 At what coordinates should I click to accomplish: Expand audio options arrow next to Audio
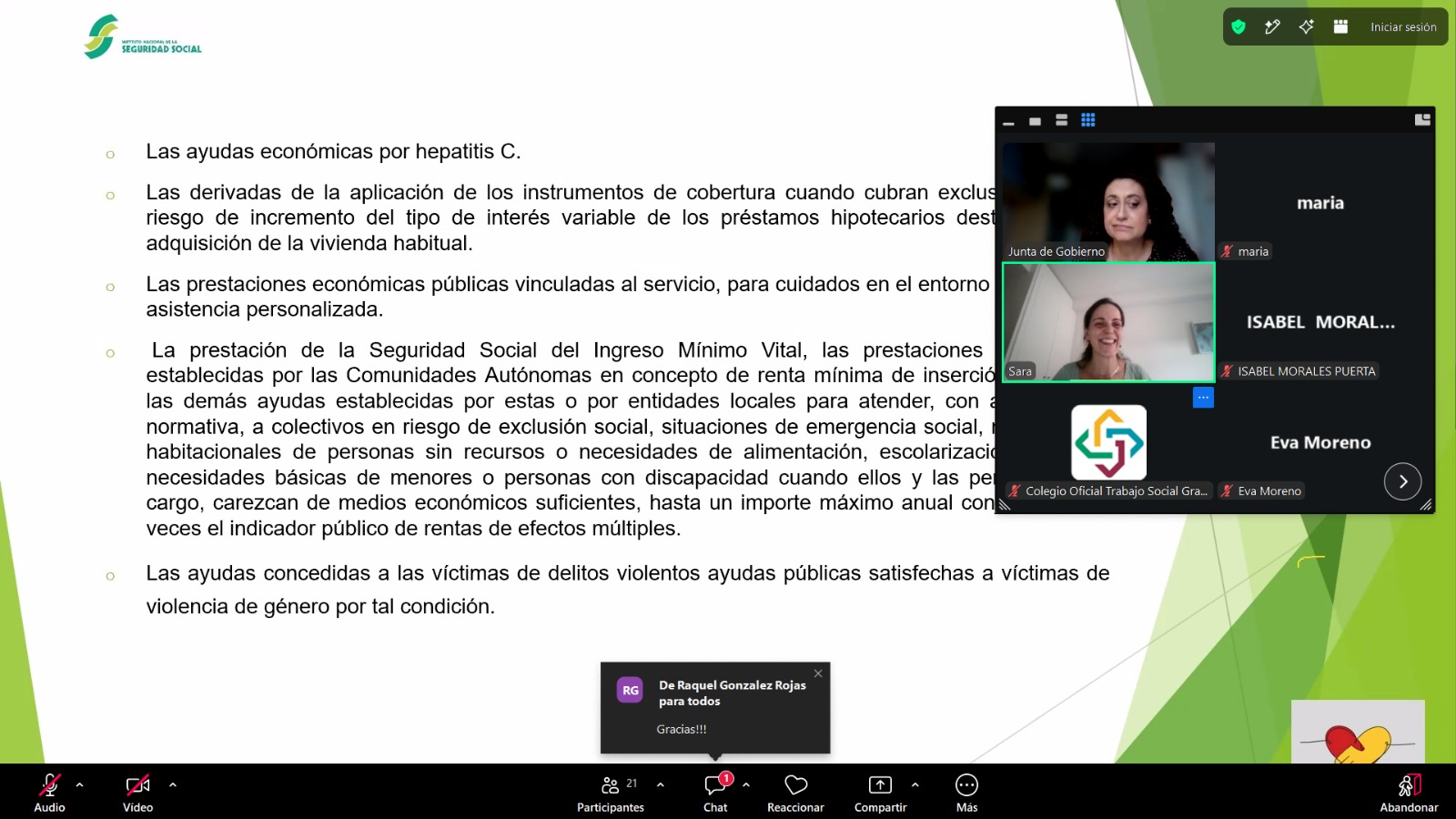click(80, 784)
